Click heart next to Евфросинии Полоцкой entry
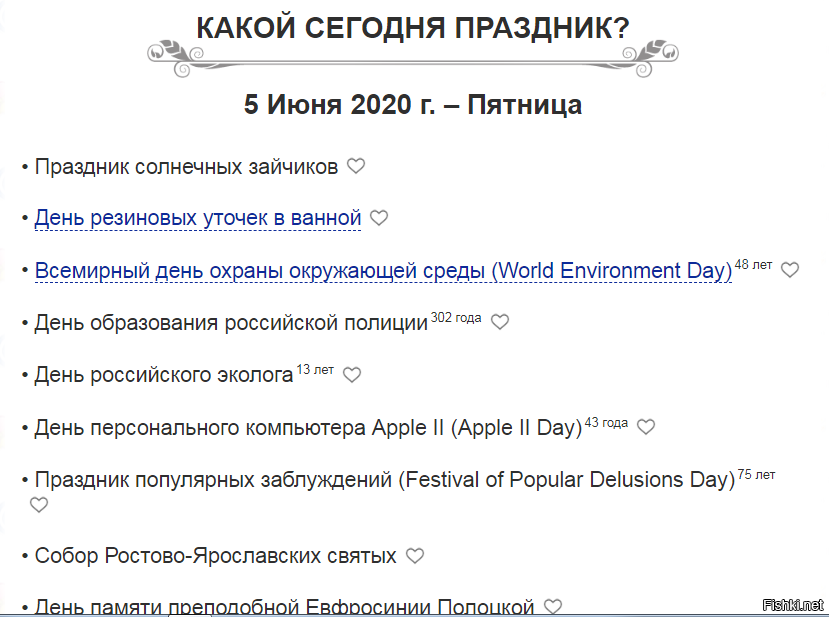The image size is (829, 617). click(553, 606)
